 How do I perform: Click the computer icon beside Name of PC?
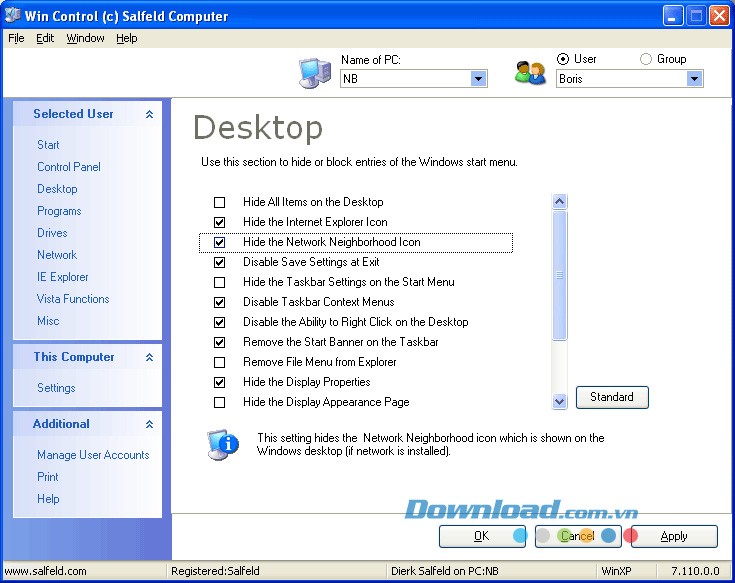[314, 73]
